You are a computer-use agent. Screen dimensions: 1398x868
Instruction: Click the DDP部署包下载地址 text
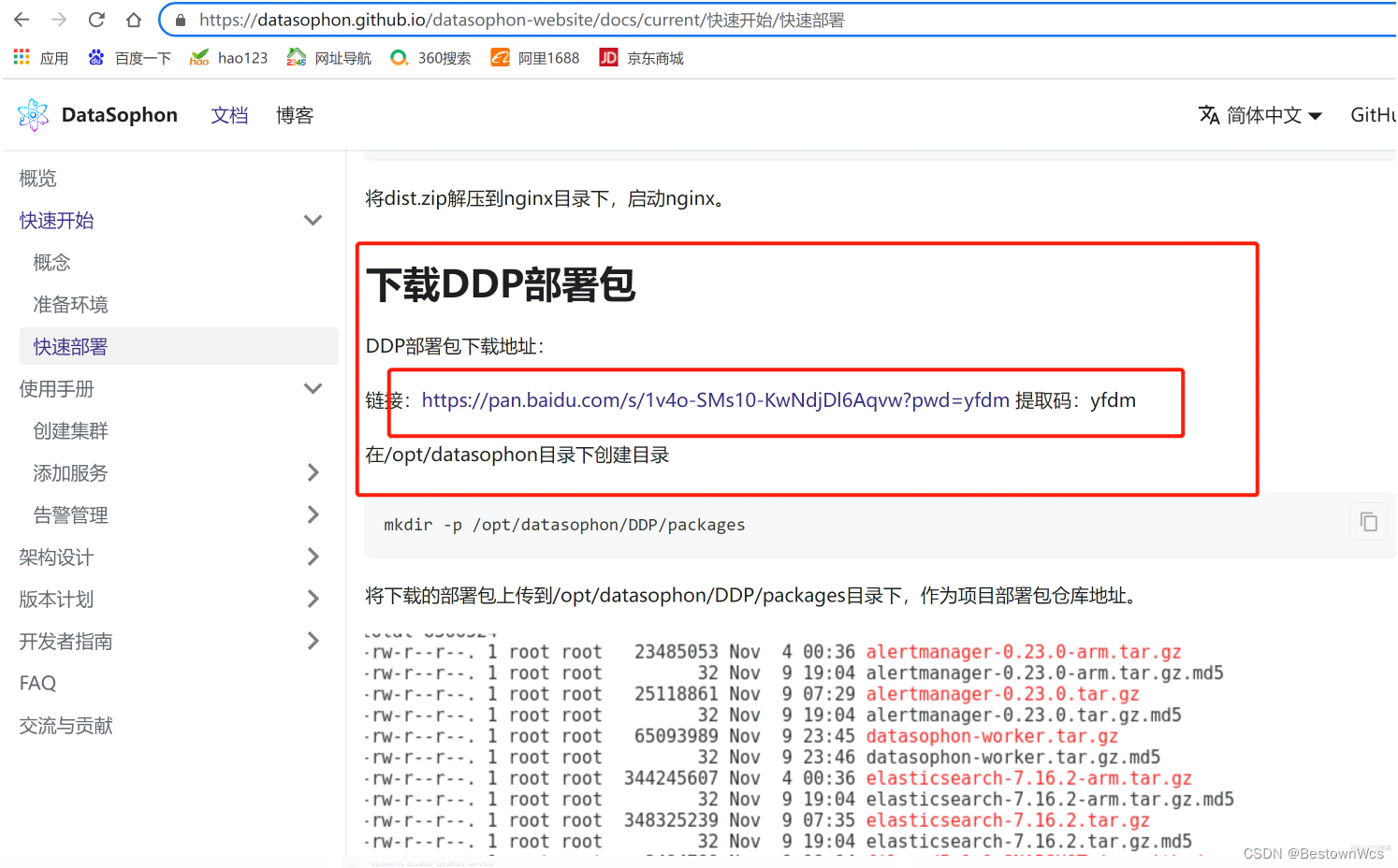point(455,346)
